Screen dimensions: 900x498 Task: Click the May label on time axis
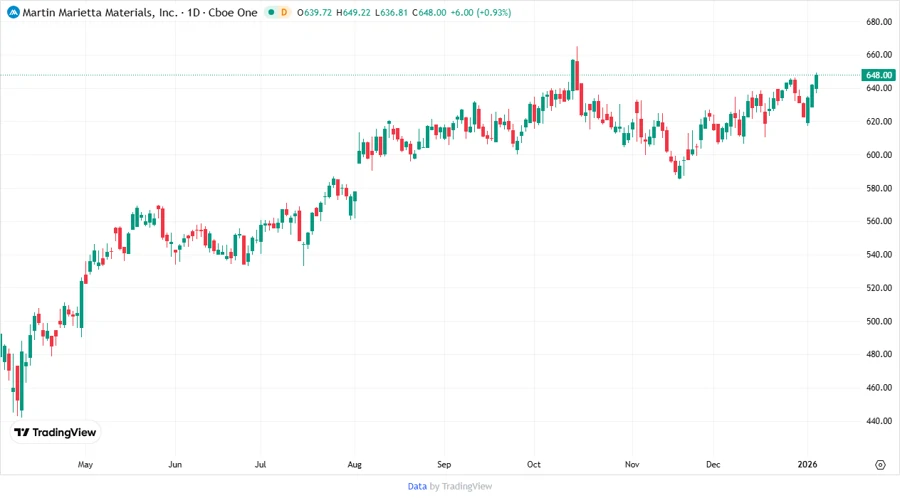(x=85, y=464)
